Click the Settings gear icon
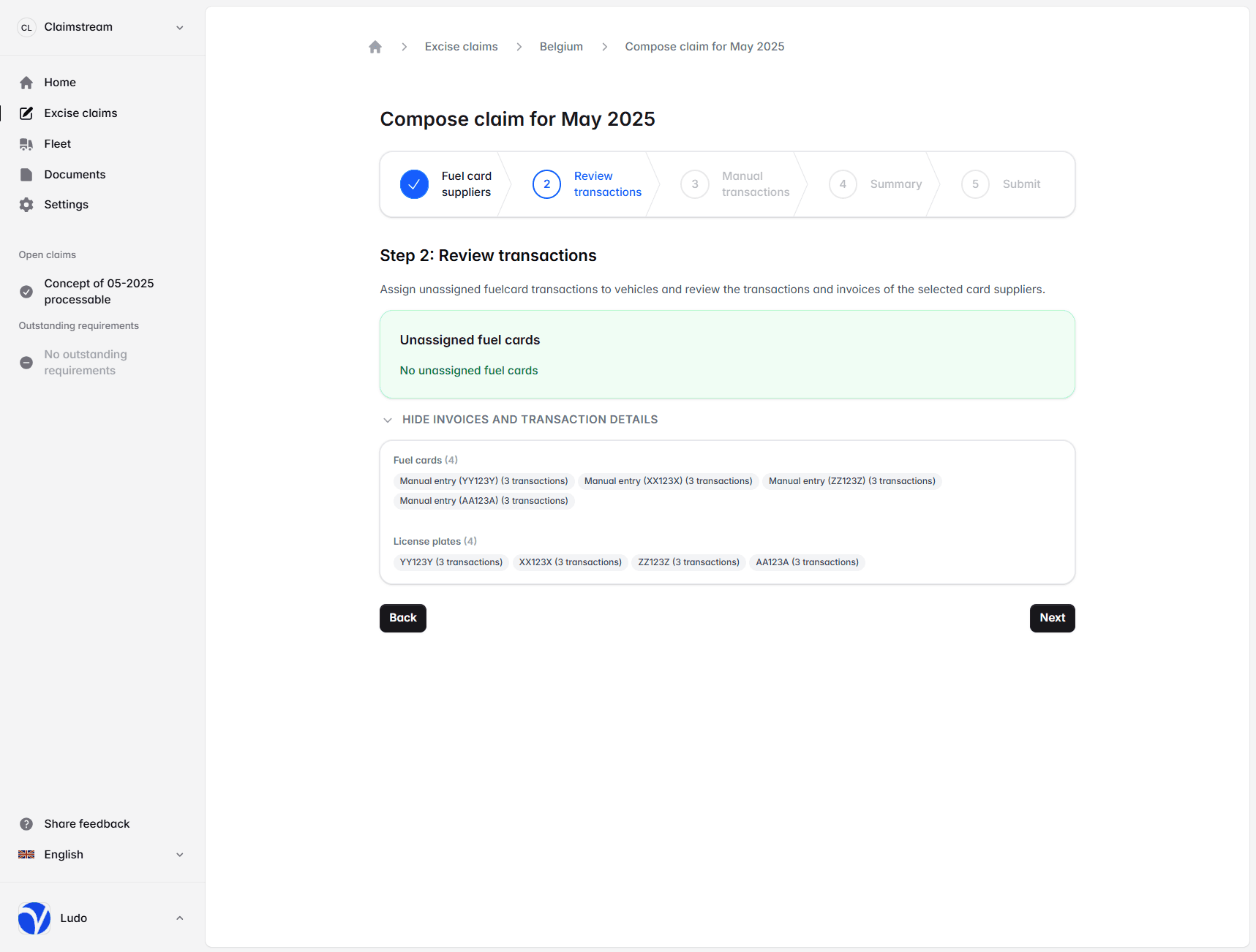The height and width of the screenshot is (952, 1256). [x=26, y=205]
